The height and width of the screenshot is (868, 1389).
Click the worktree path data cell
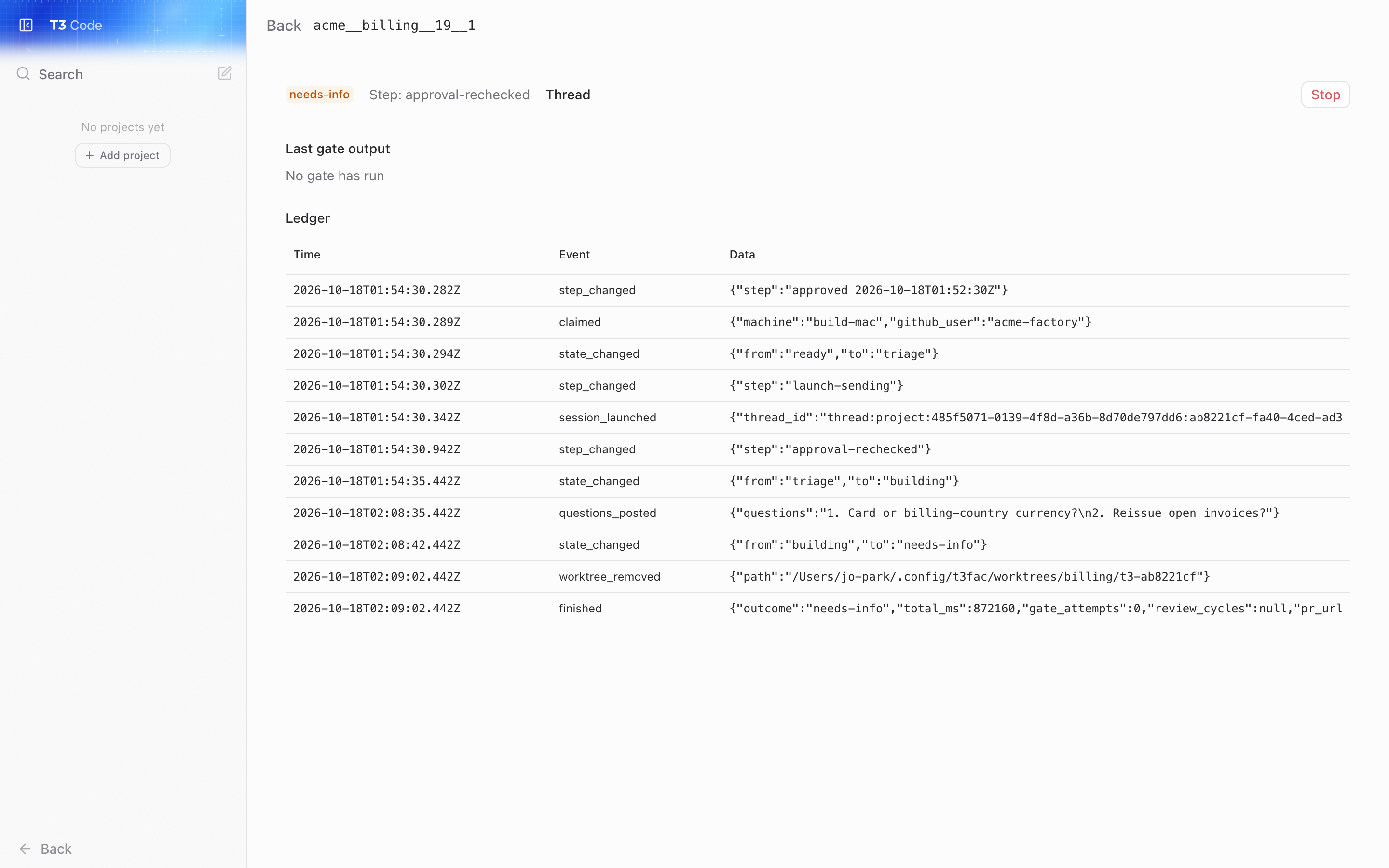[x=969, y=576]
